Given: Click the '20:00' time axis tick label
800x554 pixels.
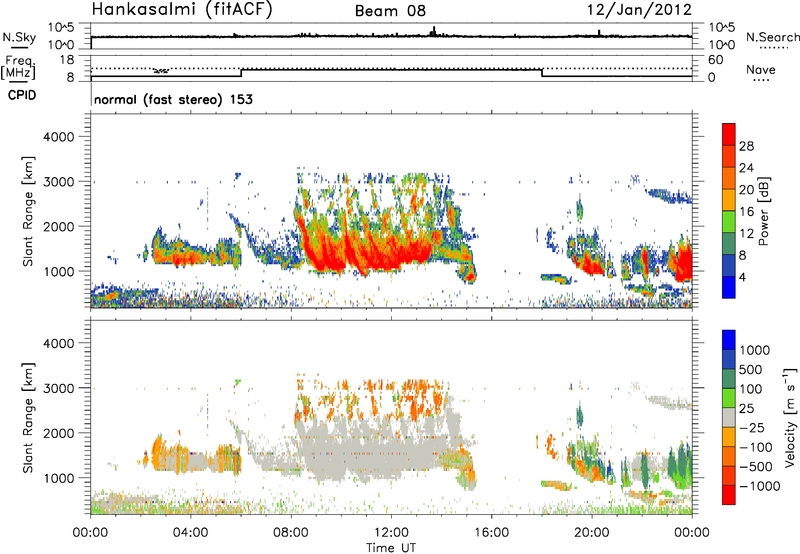Looking at the screenshot, I should (591, 533).
